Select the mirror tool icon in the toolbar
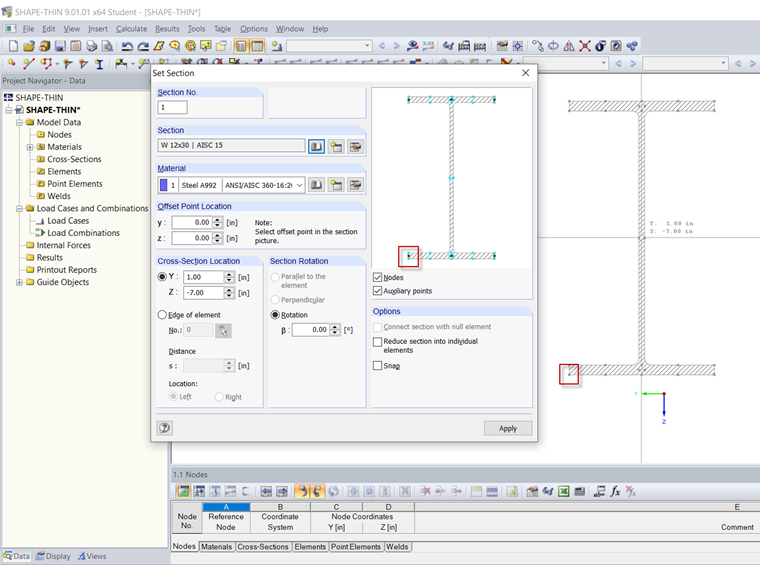The width and height of the screenshot is (760, 570). (569, 46)
